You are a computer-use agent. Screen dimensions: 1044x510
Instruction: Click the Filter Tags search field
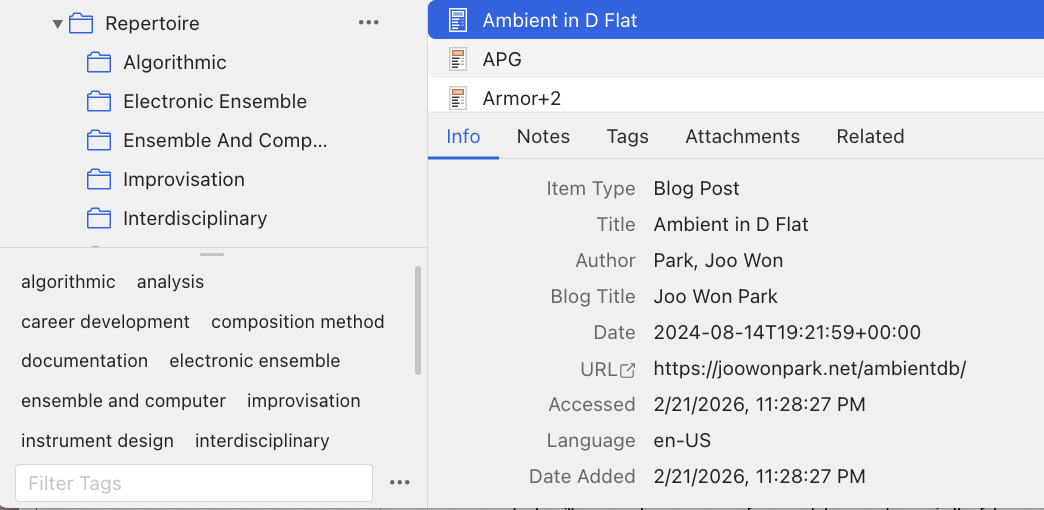click(x=194, y=483)
